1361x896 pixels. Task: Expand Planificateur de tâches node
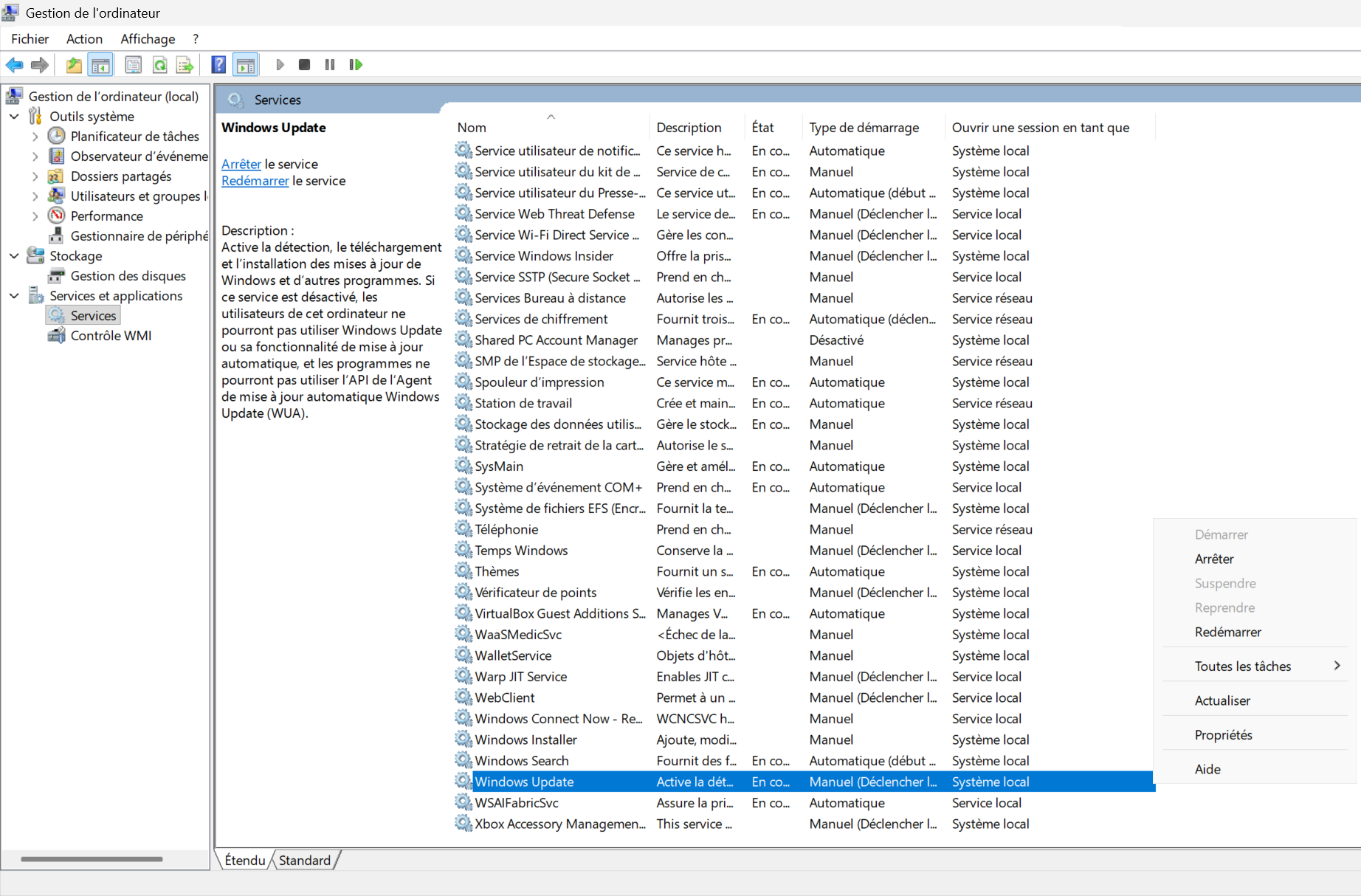(35, 137)
